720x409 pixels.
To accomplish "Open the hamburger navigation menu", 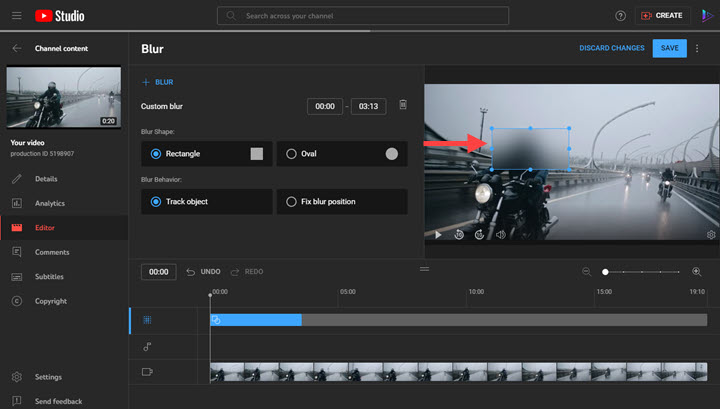I will point(17,16).
